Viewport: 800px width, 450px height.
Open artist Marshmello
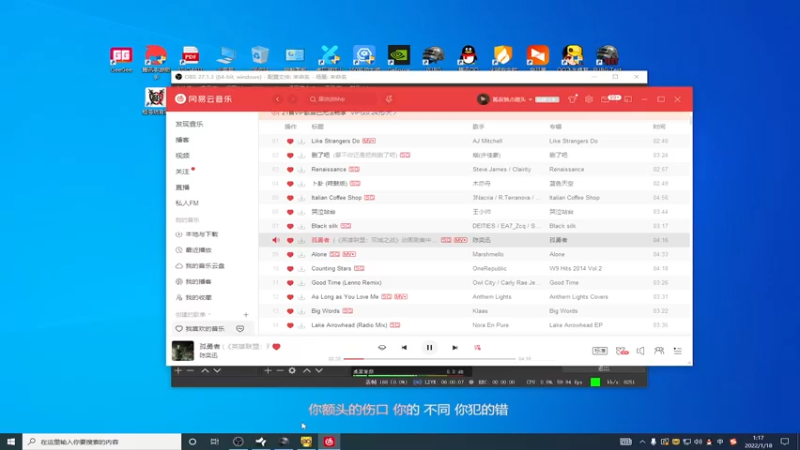click(x=488, y=254)
